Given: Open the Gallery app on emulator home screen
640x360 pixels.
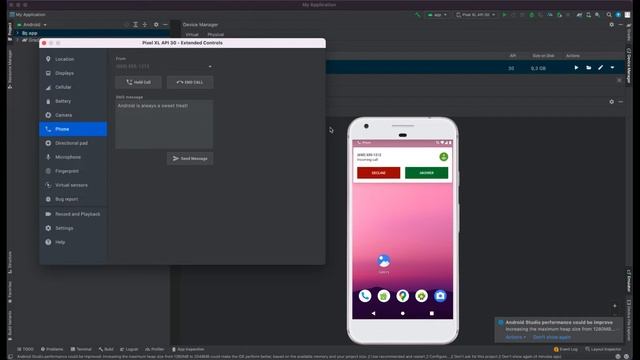Looking at the screenshot, I should [384, 261].
